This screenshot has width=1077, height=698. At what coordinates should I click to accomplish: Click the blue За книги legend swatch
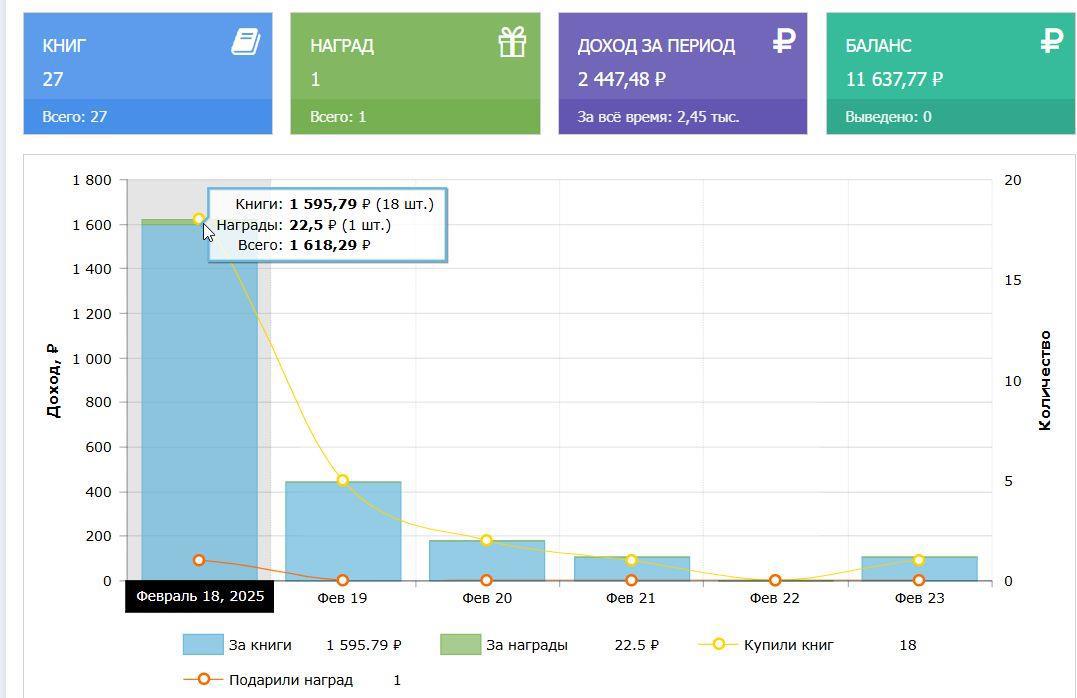pos(202,645)
